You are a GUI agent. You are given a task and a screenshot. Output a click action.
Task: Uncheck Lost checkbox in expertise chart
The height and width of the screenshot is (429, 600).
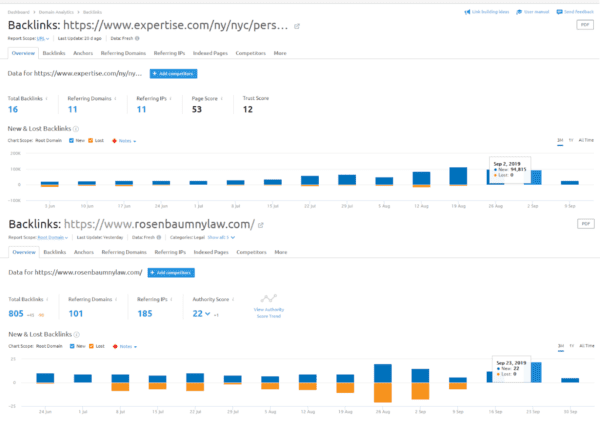click(91, 140)
